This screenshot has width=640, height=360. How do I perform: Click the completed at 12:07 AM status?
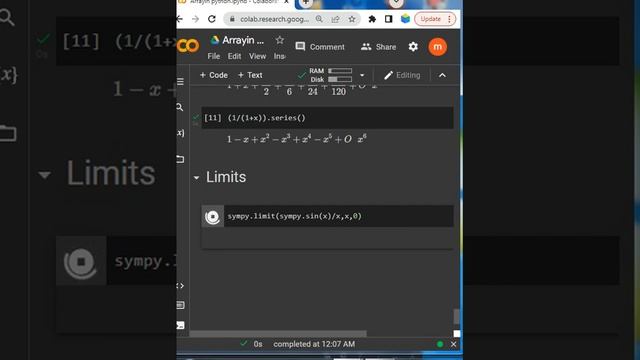tap(314, 344)
